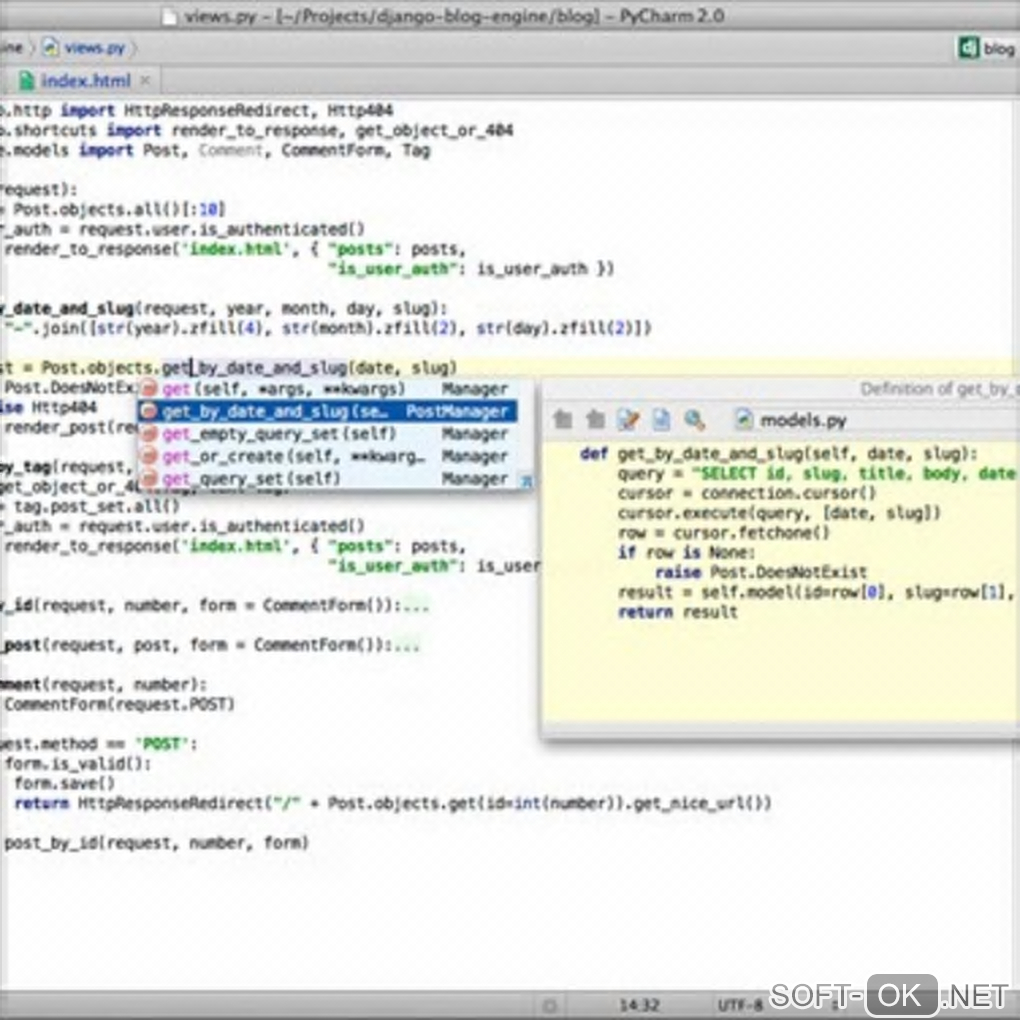Click the status bar icon left of 14:32

(550, 1006)
